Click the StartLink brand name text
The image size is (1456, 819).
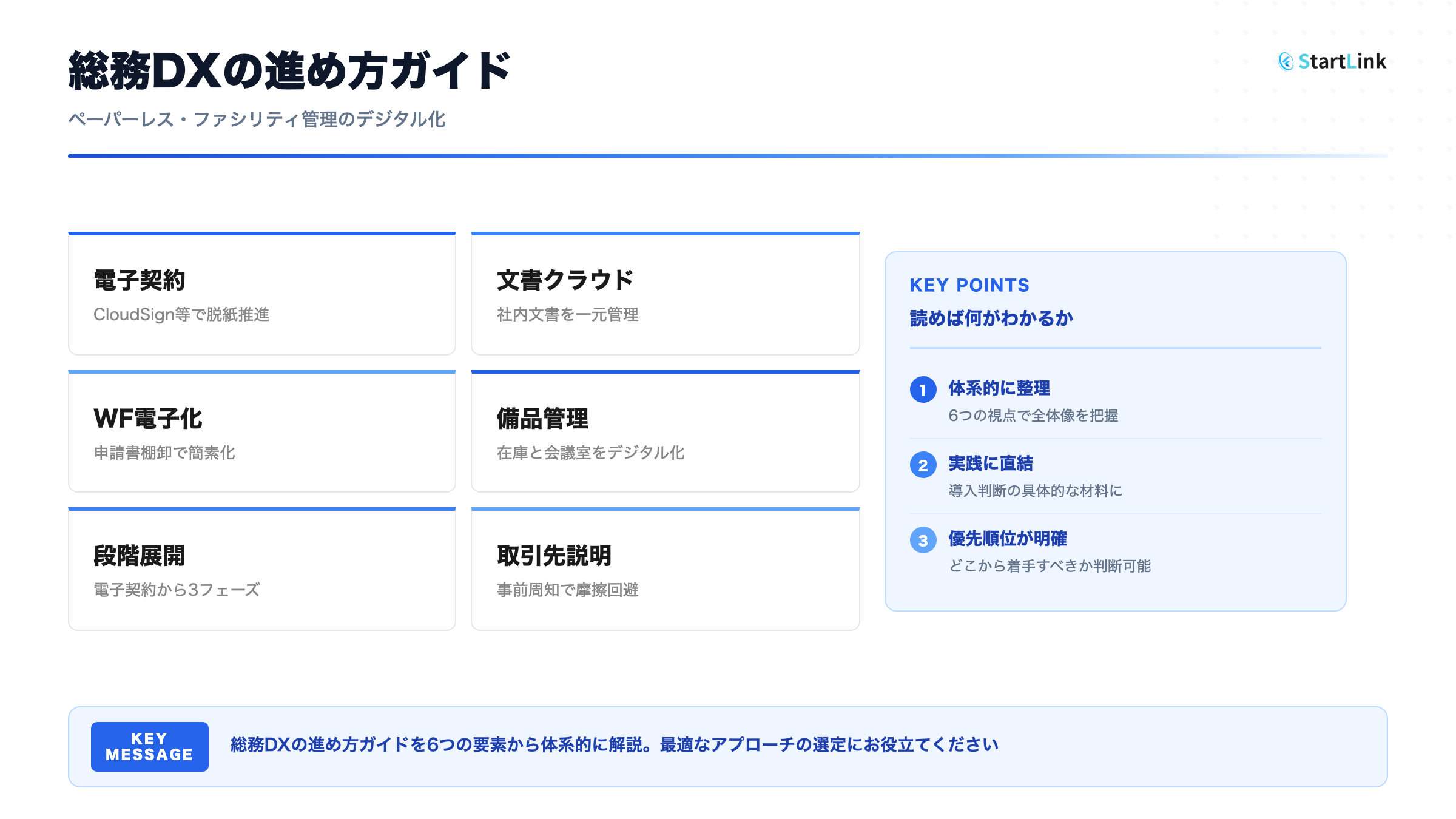point(1342,61)
